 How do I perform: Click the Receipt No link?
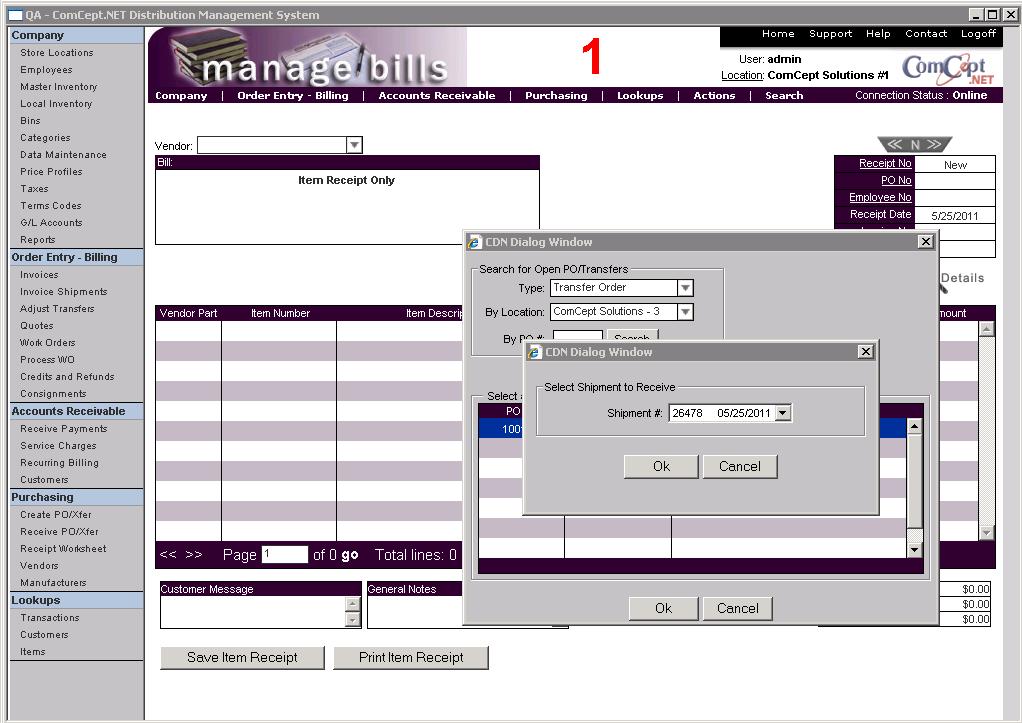pos(885,164)
